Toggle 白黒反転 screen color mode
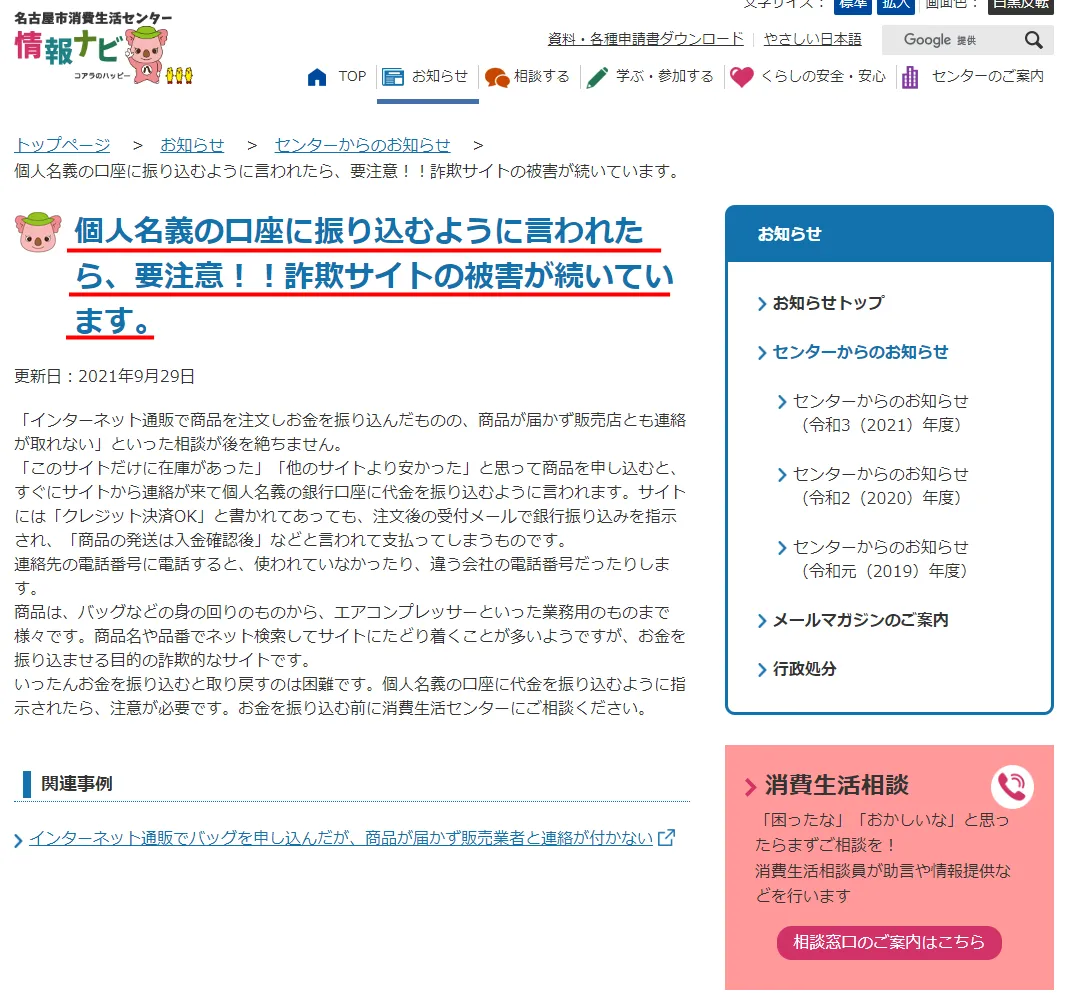 point(1020,4)
